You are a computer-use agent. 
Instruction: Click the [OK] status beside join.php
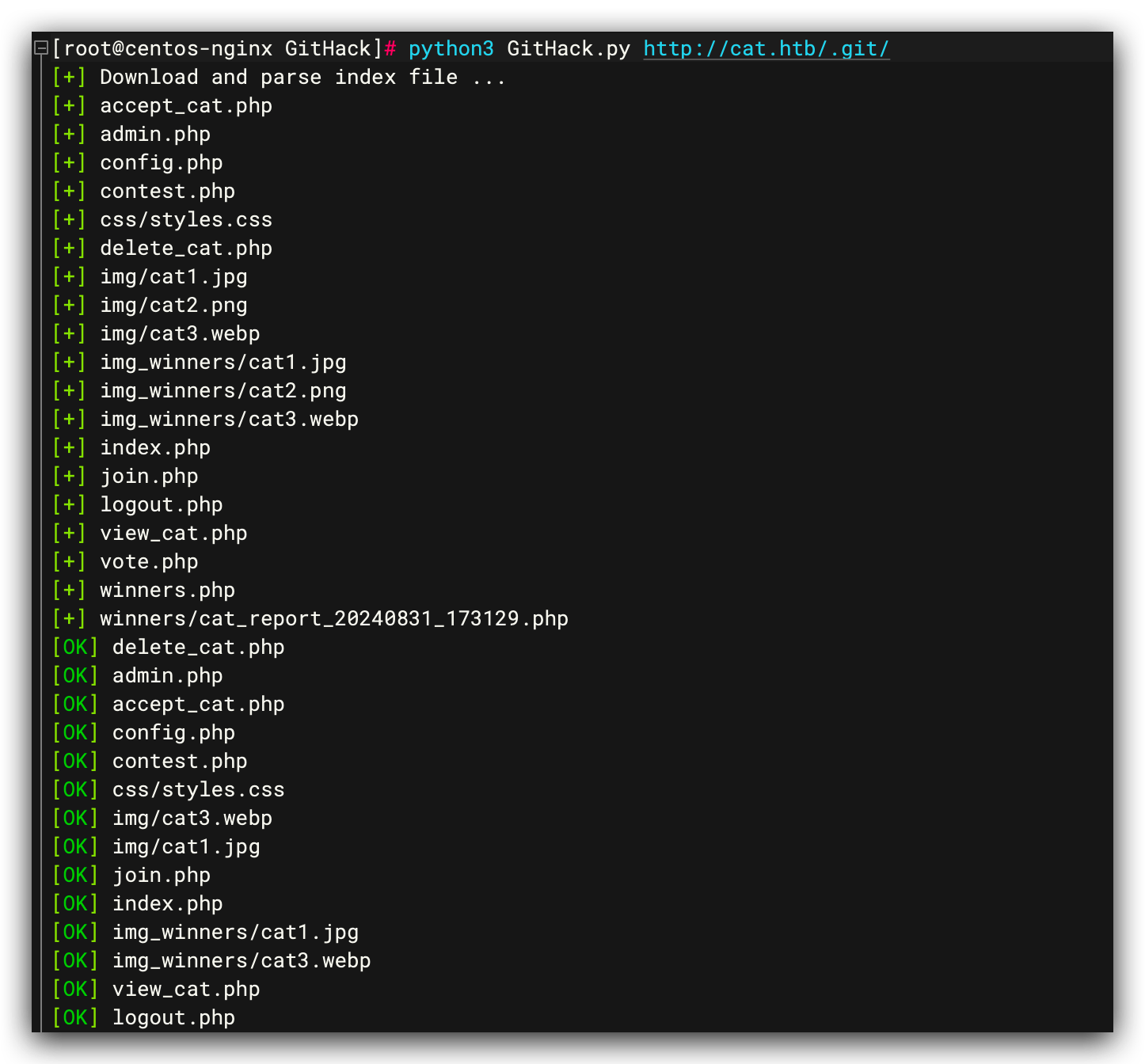(x=75, y=876)
